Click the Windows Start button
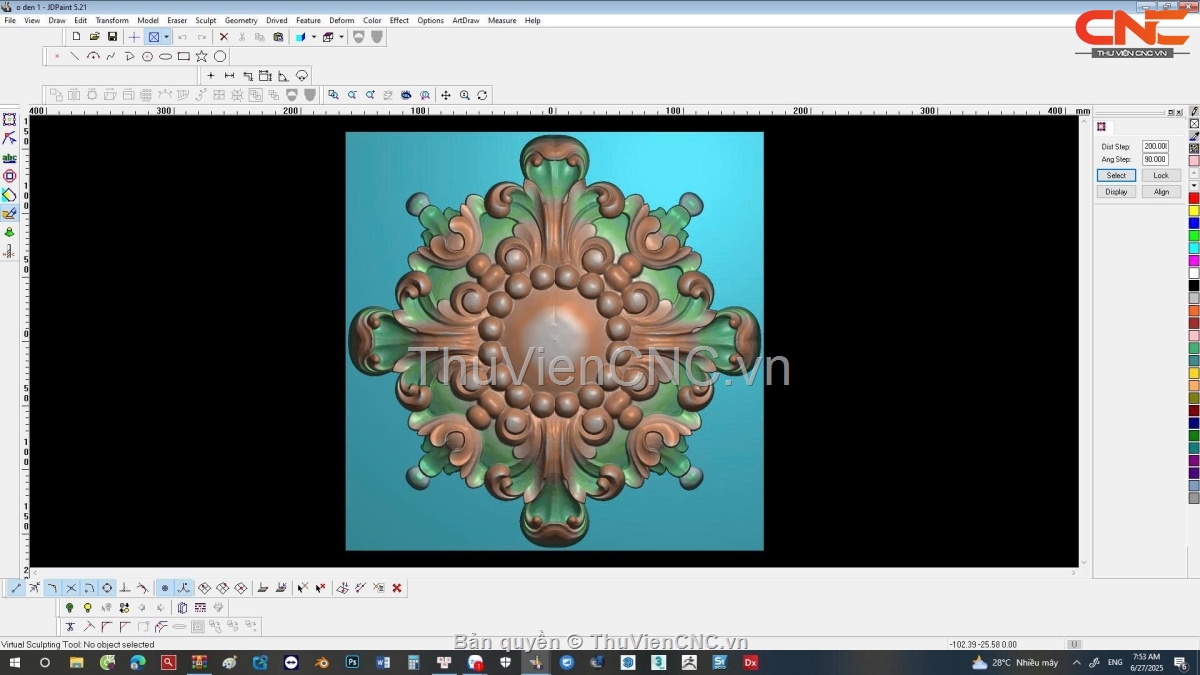This screenshot has height=675, width=1200. pyautogui.click(x=14, y=662)
